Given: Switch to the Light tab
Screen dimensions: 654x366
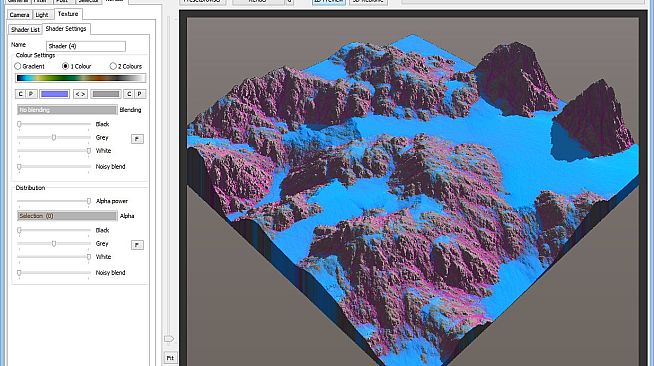Looking at the screenshot, I should tap(42, 15).
